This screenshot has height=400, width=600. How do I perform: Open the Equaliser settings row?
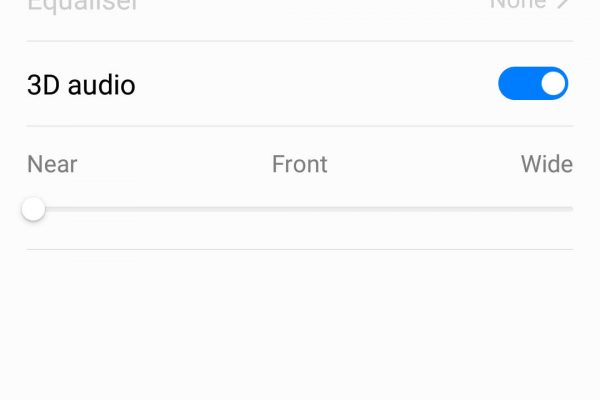click(x=300, y=10)
